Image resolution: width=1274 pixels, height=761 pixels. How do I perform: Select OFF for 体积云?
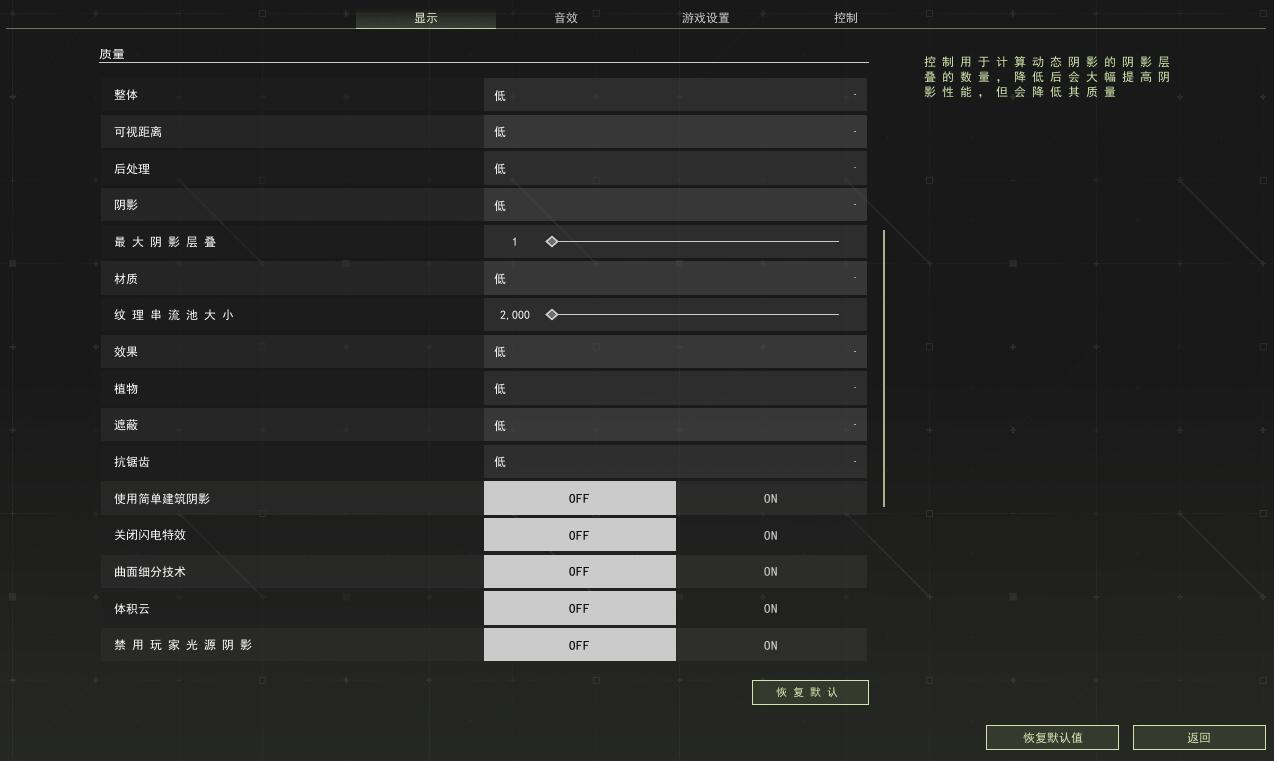point(580,608)
